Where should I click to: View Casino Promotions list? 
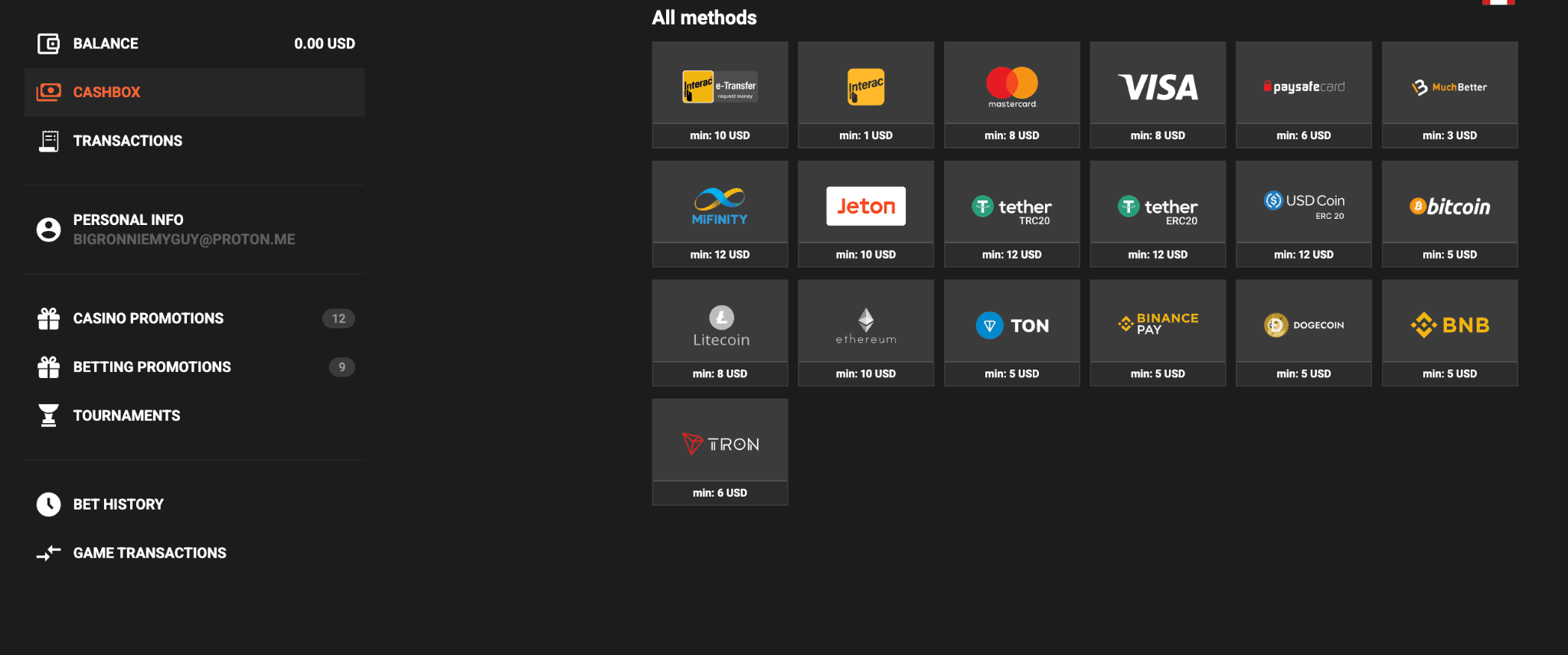tap(194, 318)
